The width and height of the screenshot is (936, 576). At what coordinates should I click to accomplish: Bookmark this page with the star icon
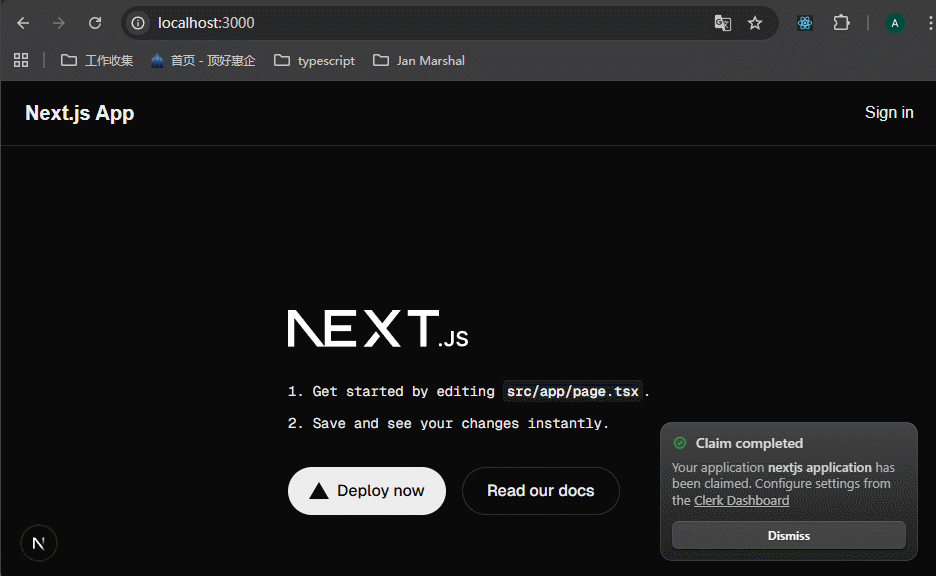coord(755,23)
